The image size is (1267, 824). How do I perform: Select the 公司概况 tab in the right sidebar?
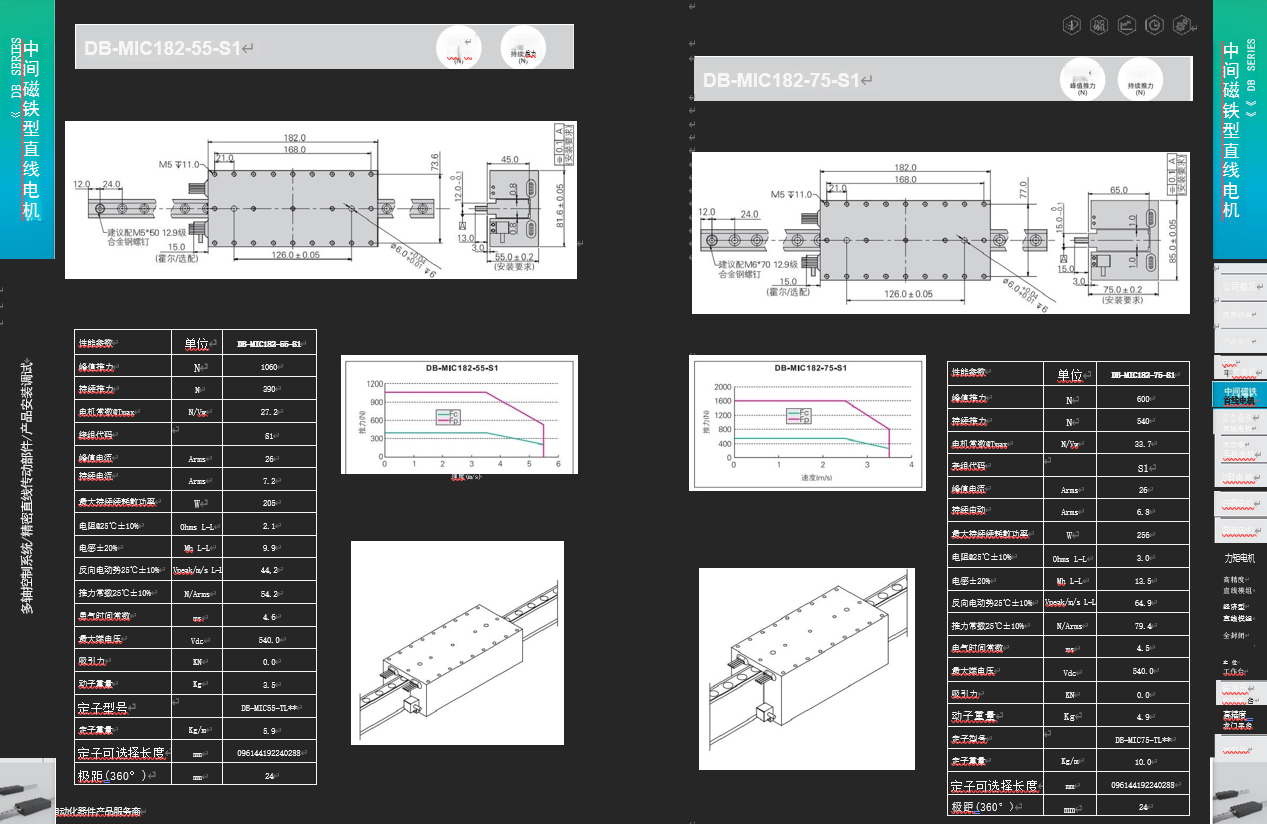click(1240, 286)
